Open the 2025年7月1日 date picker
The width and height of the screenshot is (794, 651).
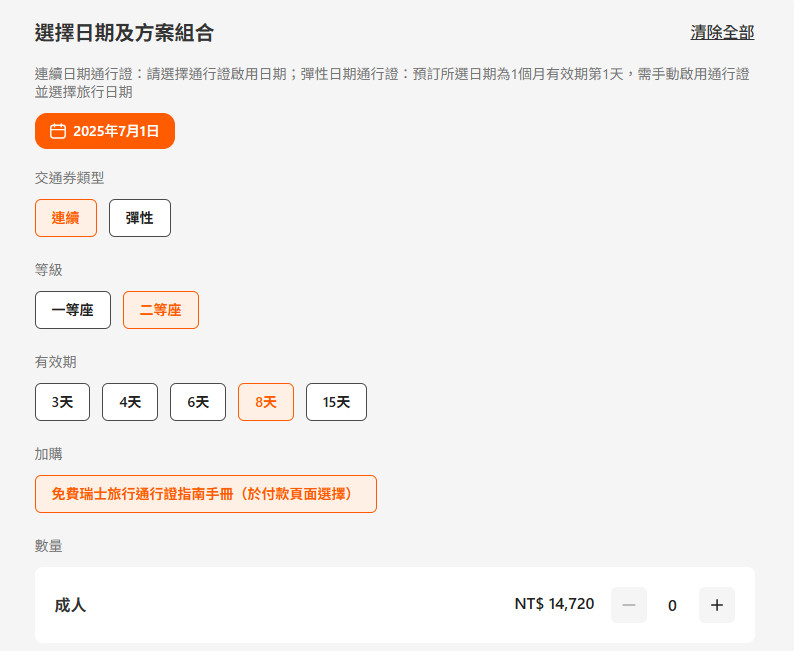(105, 131)
